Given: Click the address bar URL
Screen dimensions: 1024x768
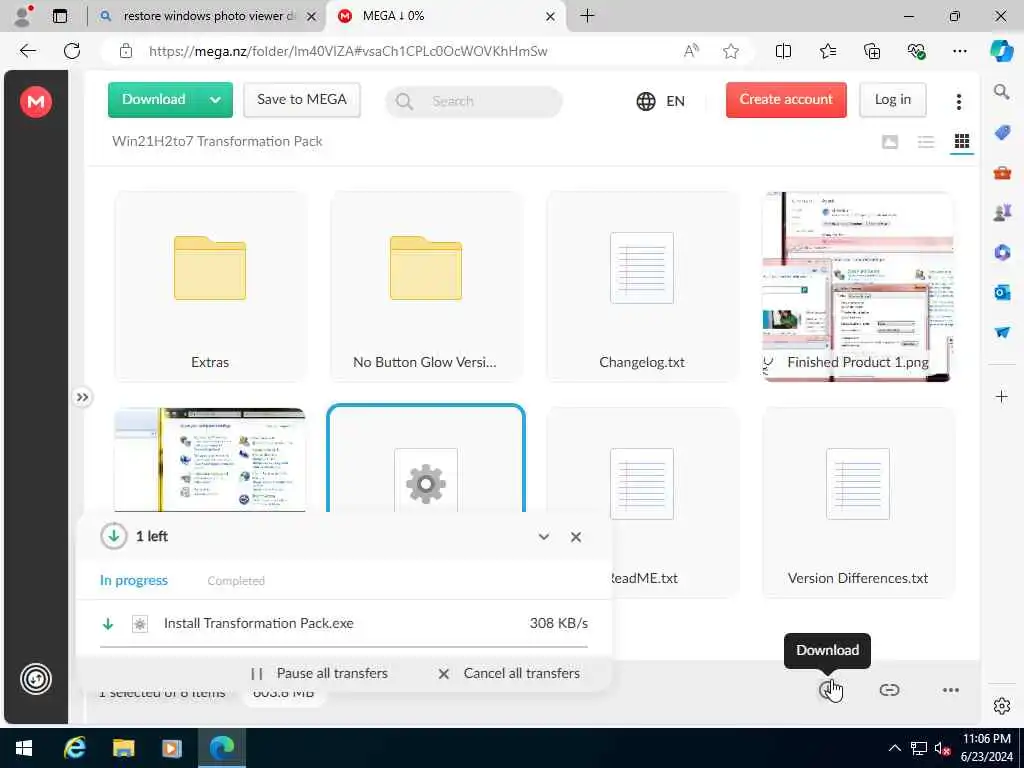Looking at the screenshot, I should 348,51.
